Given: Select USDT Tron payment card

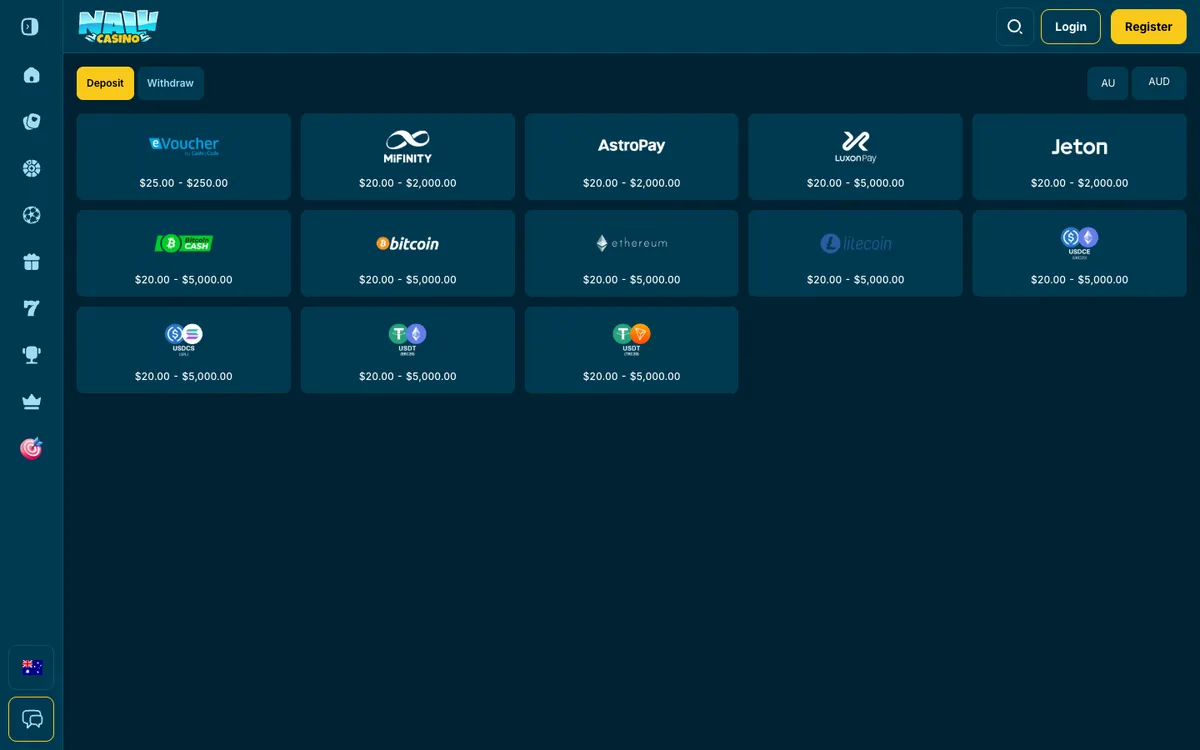Looking at the screenshot, I should click(x=632, y=350).
